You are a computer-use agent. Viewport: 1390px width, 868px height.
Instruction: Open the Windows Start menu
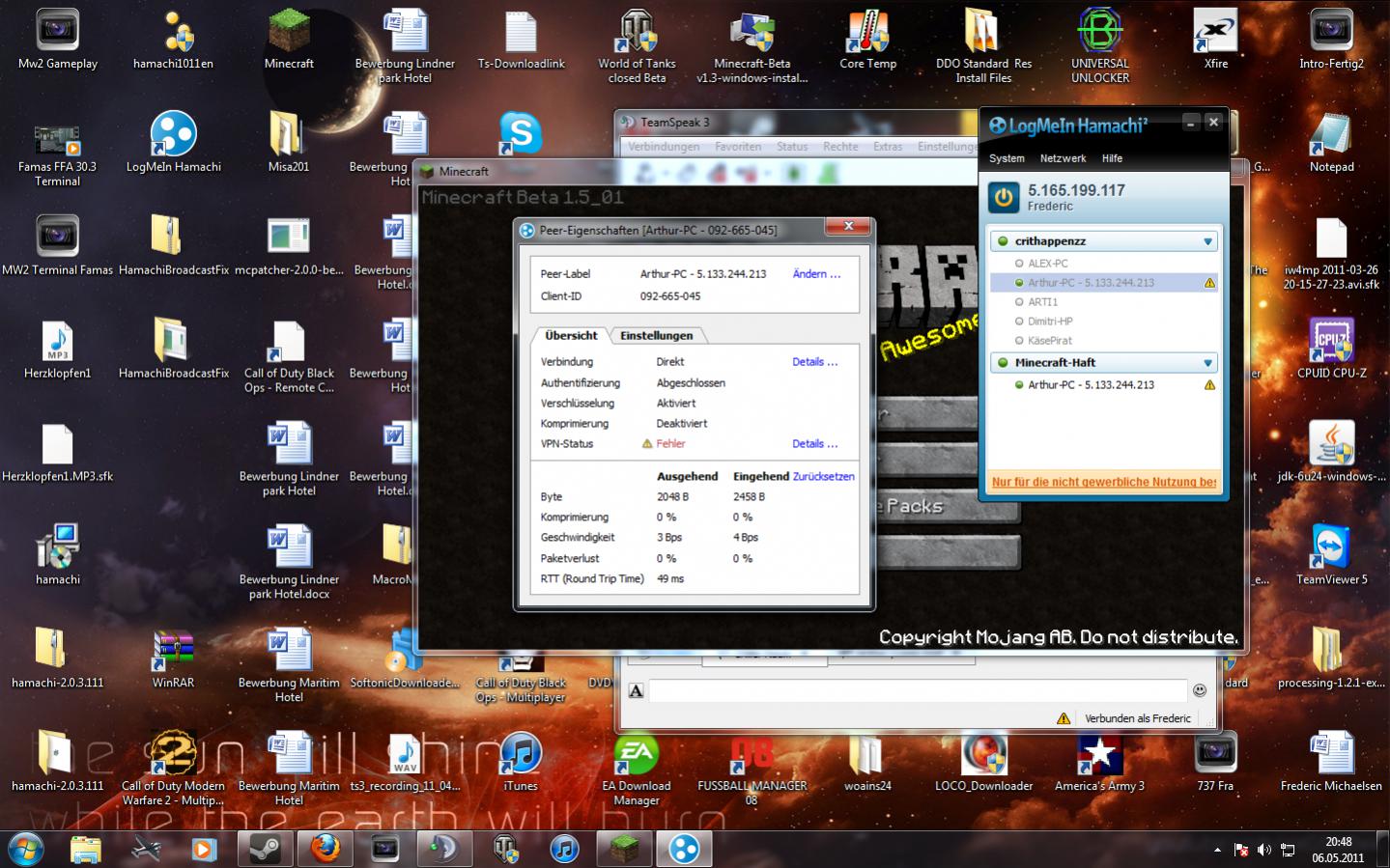26,850
